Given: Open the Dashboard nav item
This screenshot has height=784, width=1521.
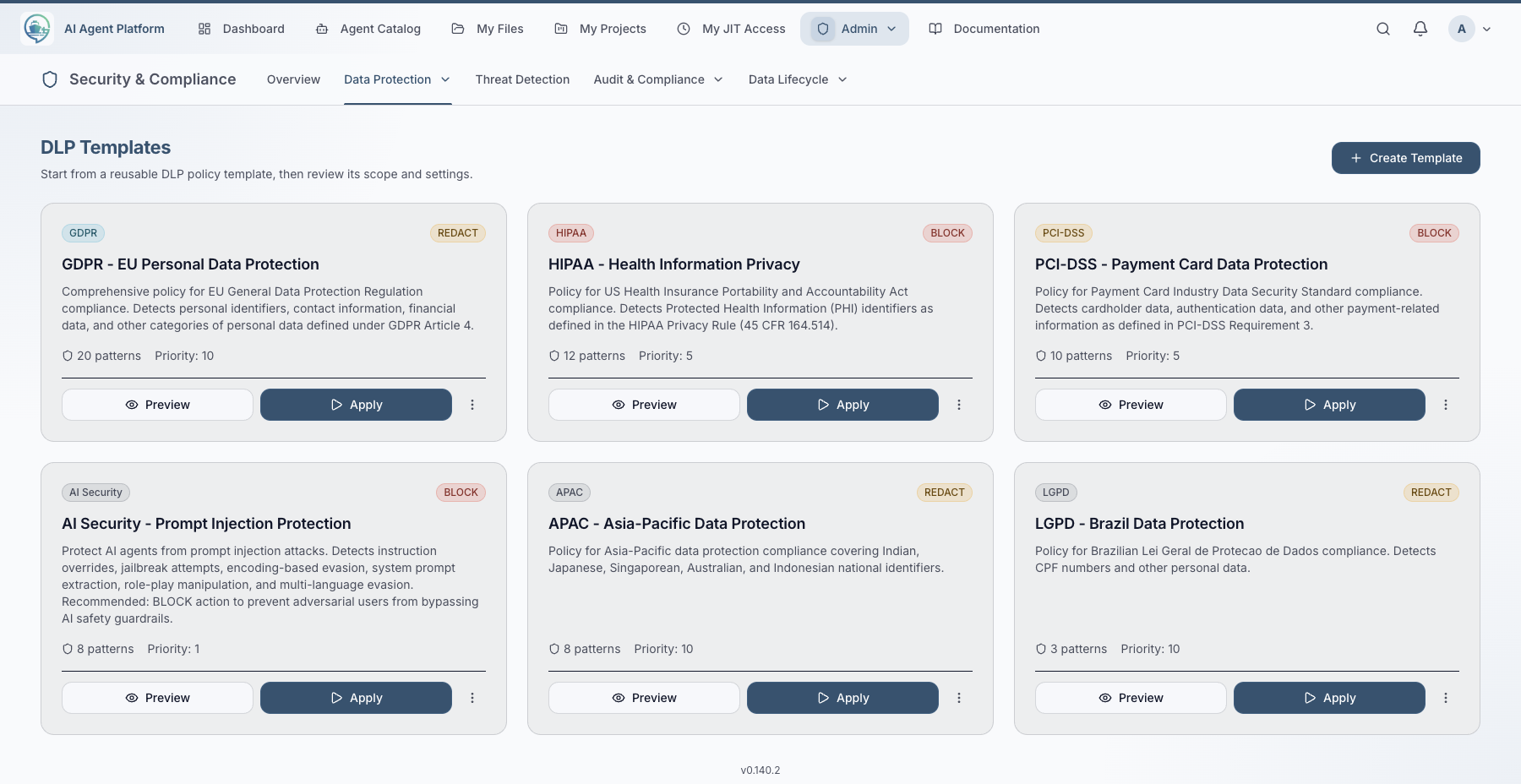Looking at the screenshot, I should (241, 29).
